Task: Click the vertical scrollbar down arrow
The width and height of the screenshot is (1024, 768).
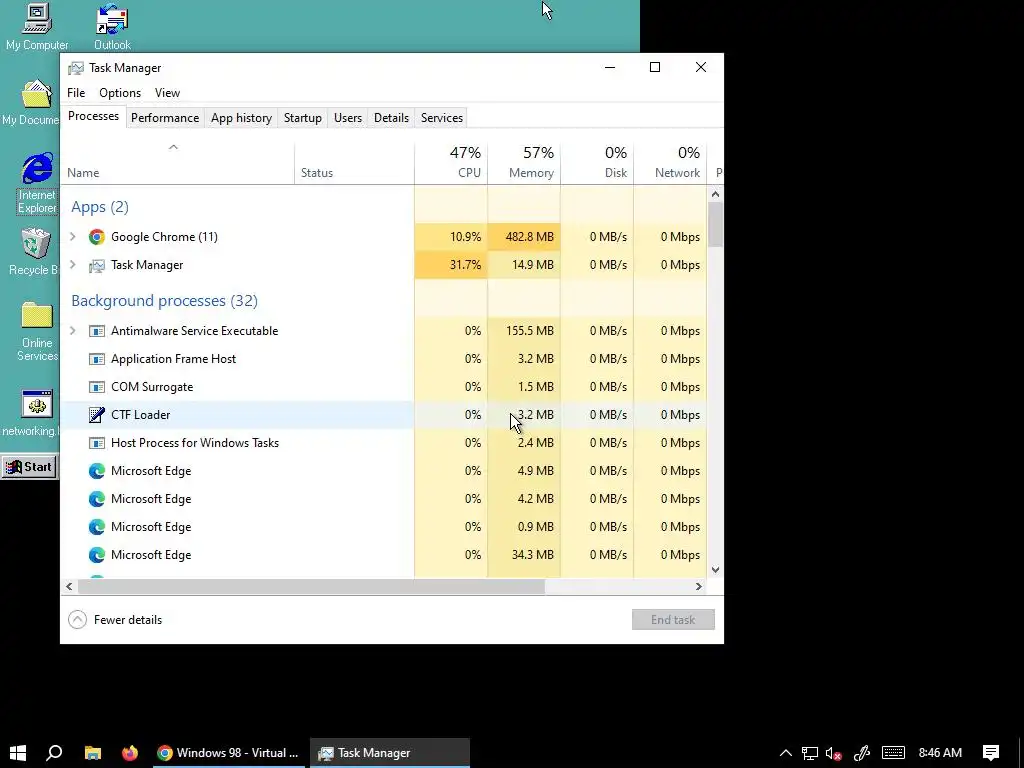Action: click(715, 569)
